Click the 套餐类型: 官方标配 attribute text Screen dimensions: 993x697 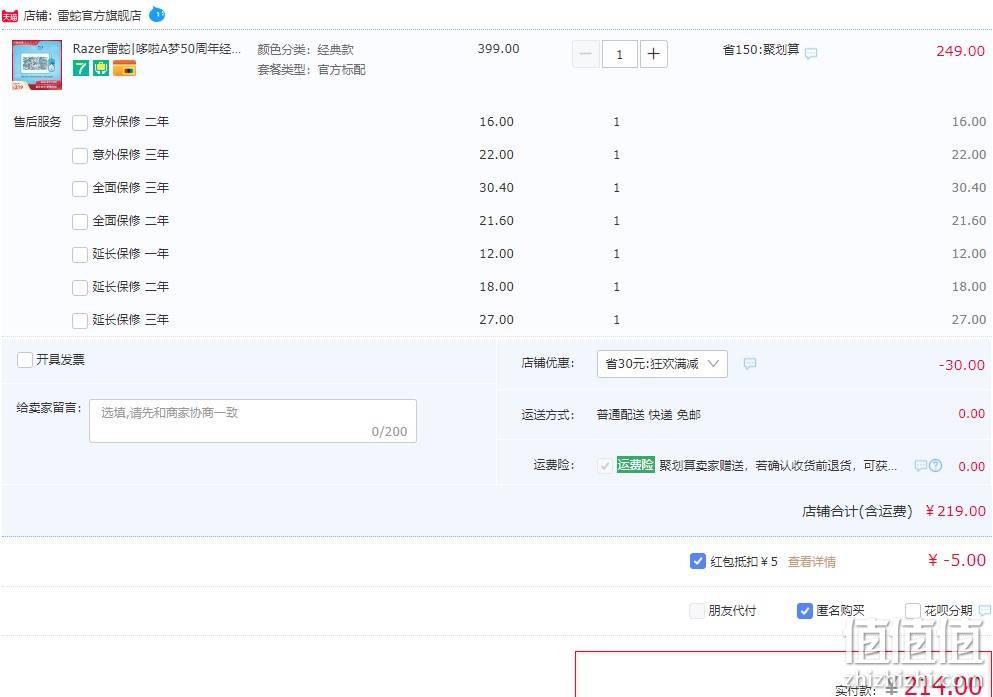tap(311, 70)
